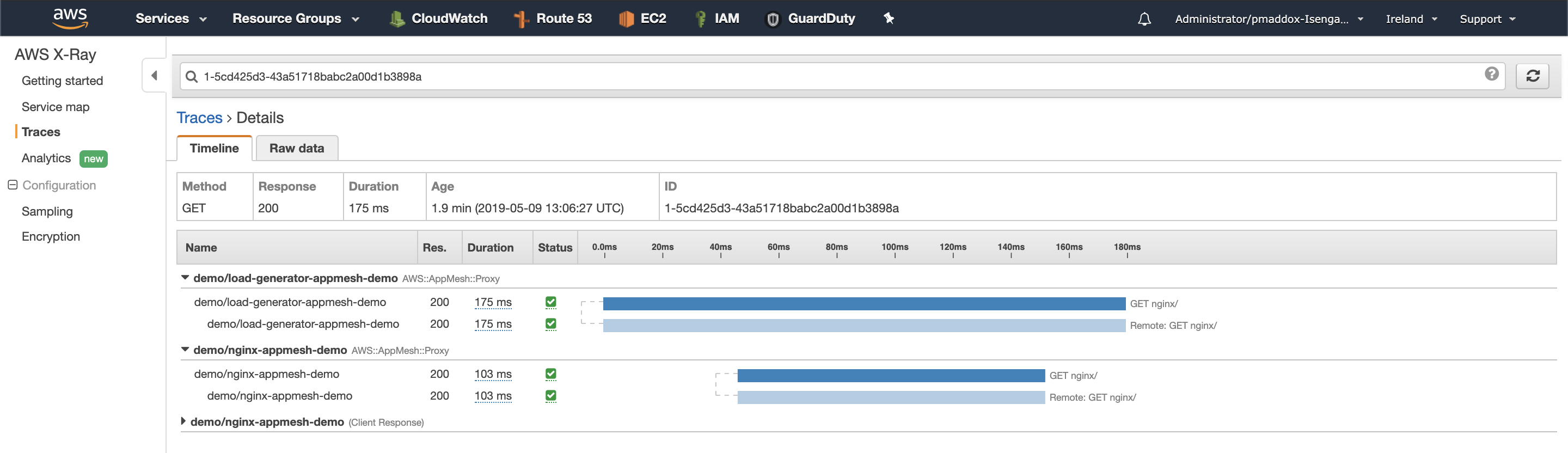Open the Support dropdown menu
The image size is (1568, 453).
pos(1487,19)
